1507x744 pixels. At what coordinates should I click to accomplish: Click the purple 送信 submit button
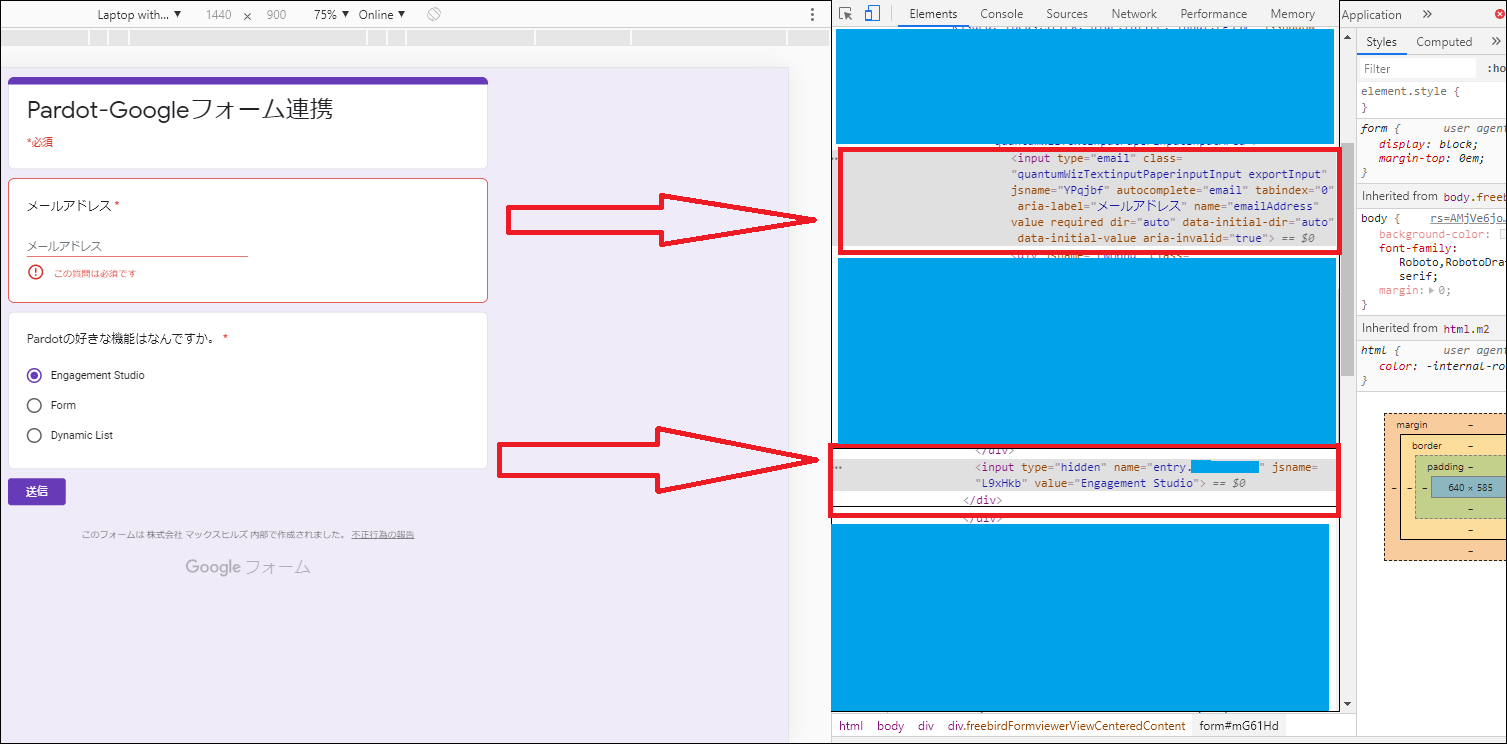click(37, 492)
